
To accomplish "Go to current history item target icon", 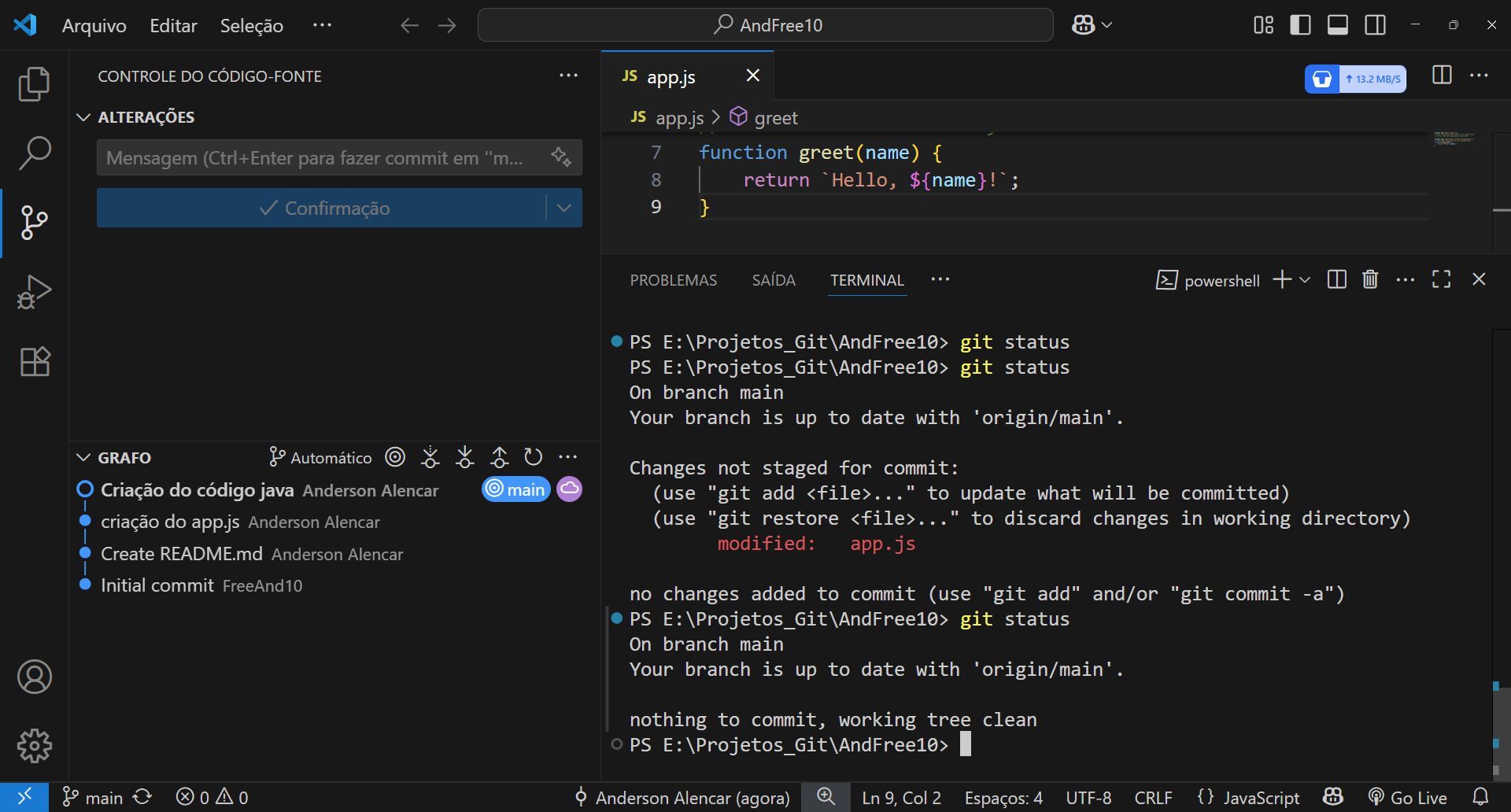I will pos(395,457).
